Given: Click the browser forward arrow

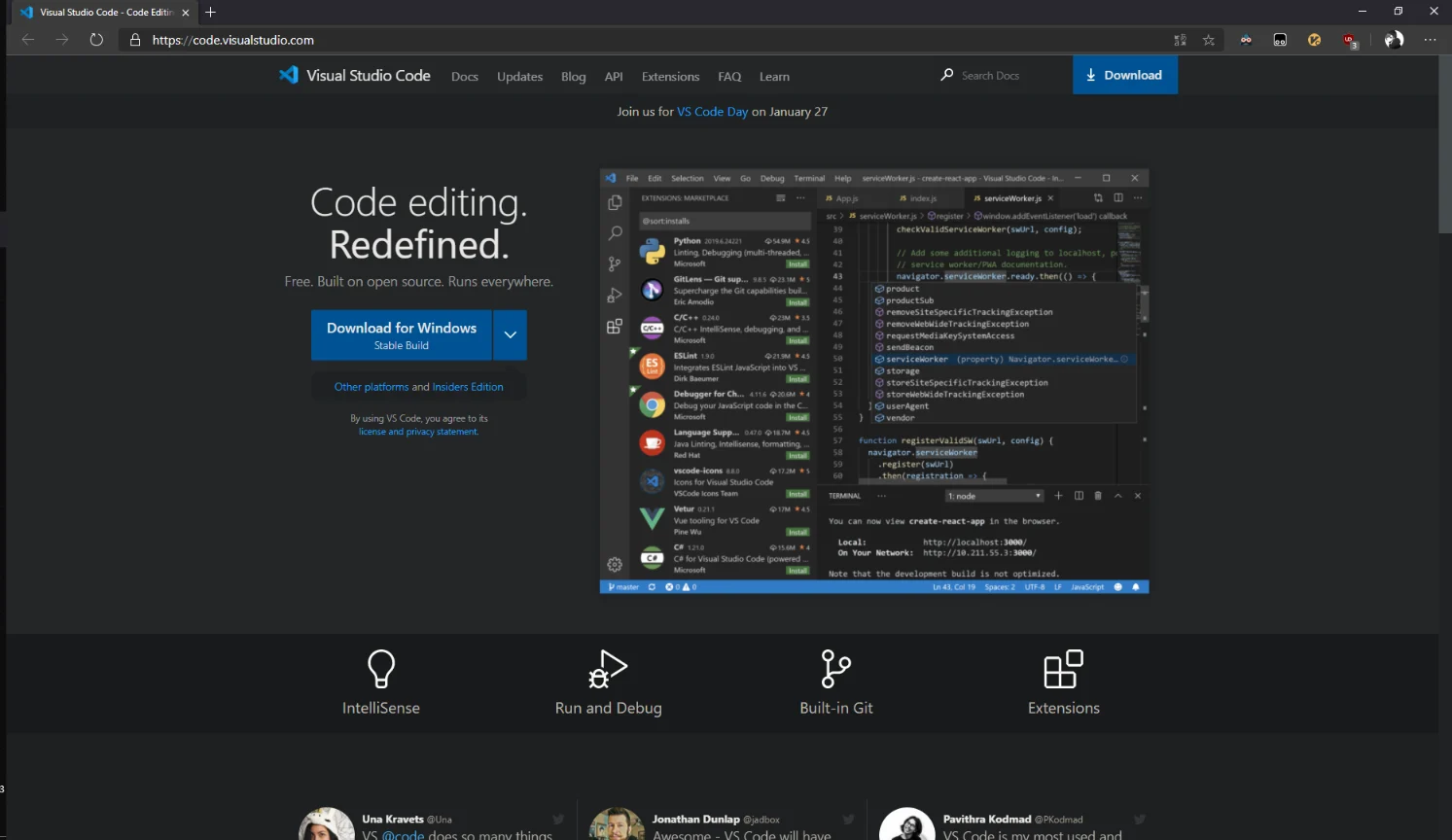Looking at the screenshot, I should coord(62,40).
